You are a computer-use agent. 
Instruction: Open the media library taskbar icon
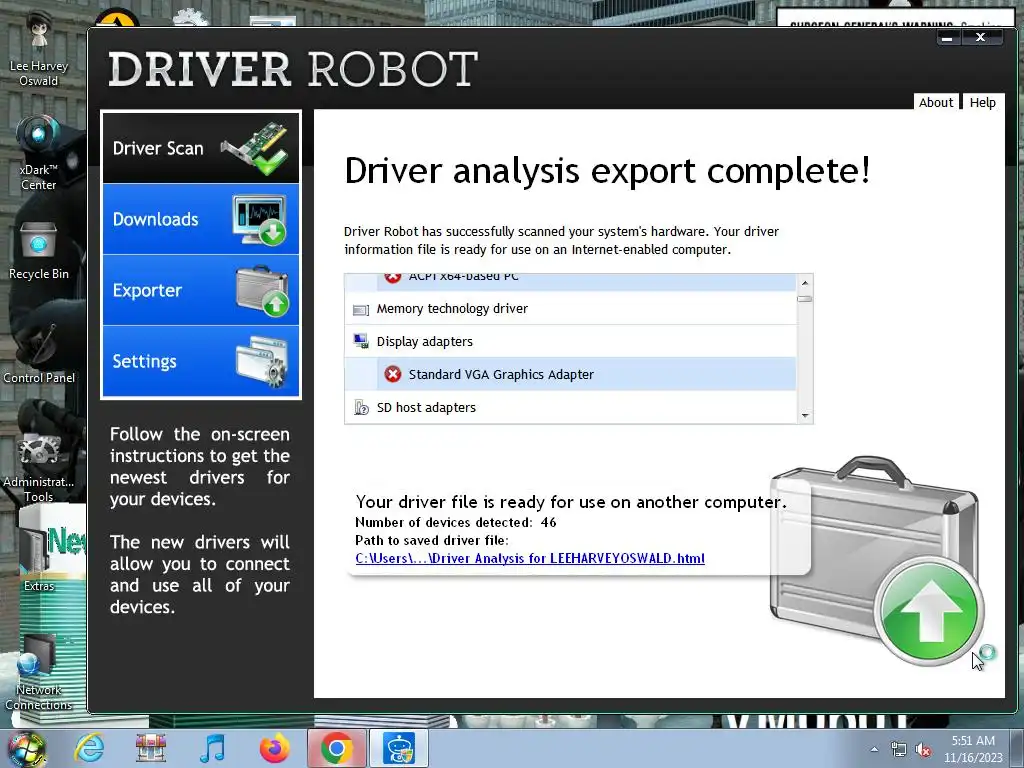(x=151, y=748)
